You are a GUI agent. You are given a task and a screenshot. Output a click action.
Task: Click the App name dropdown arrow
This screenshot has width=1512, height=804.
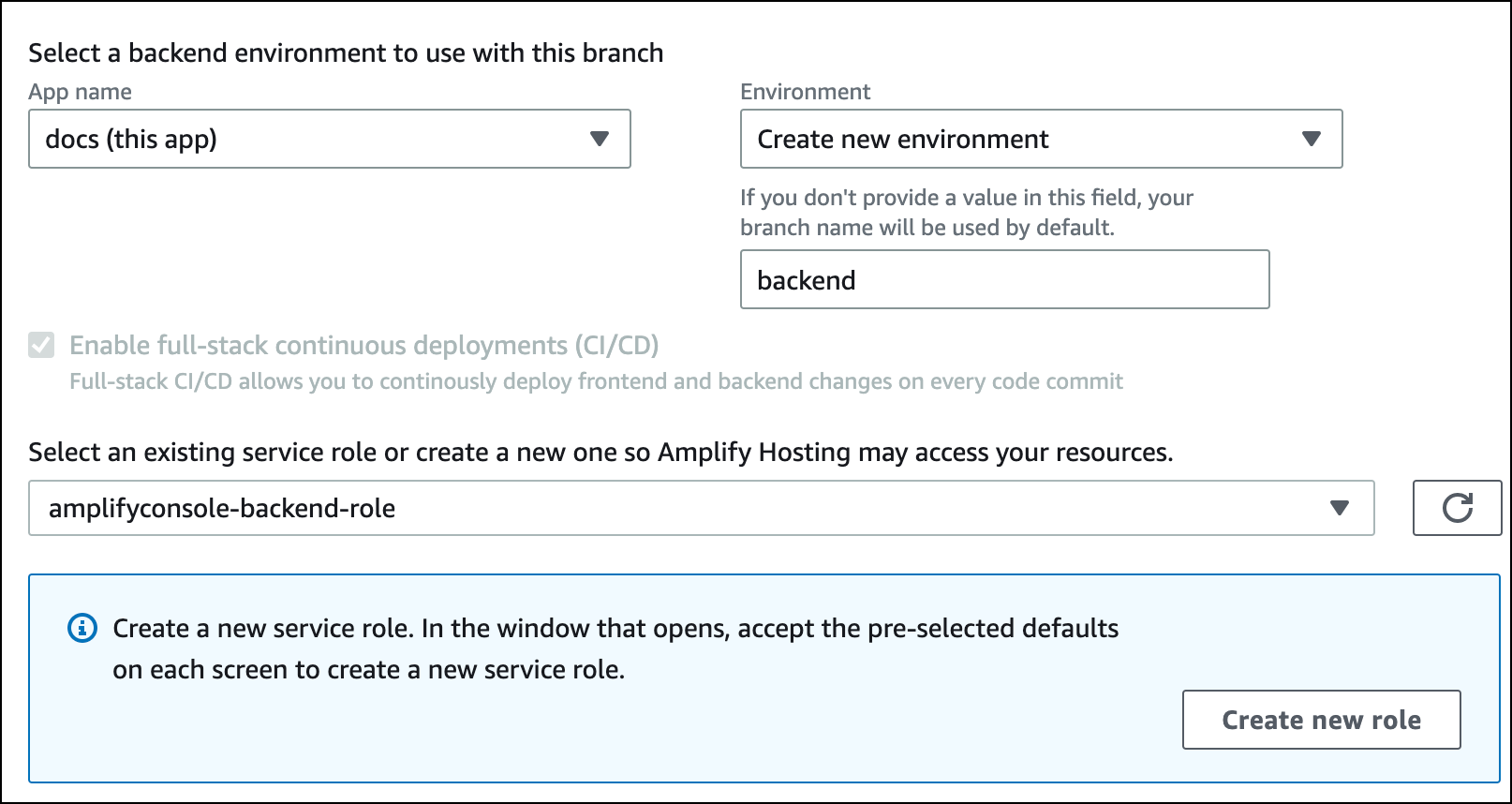[x=600, y=139]
